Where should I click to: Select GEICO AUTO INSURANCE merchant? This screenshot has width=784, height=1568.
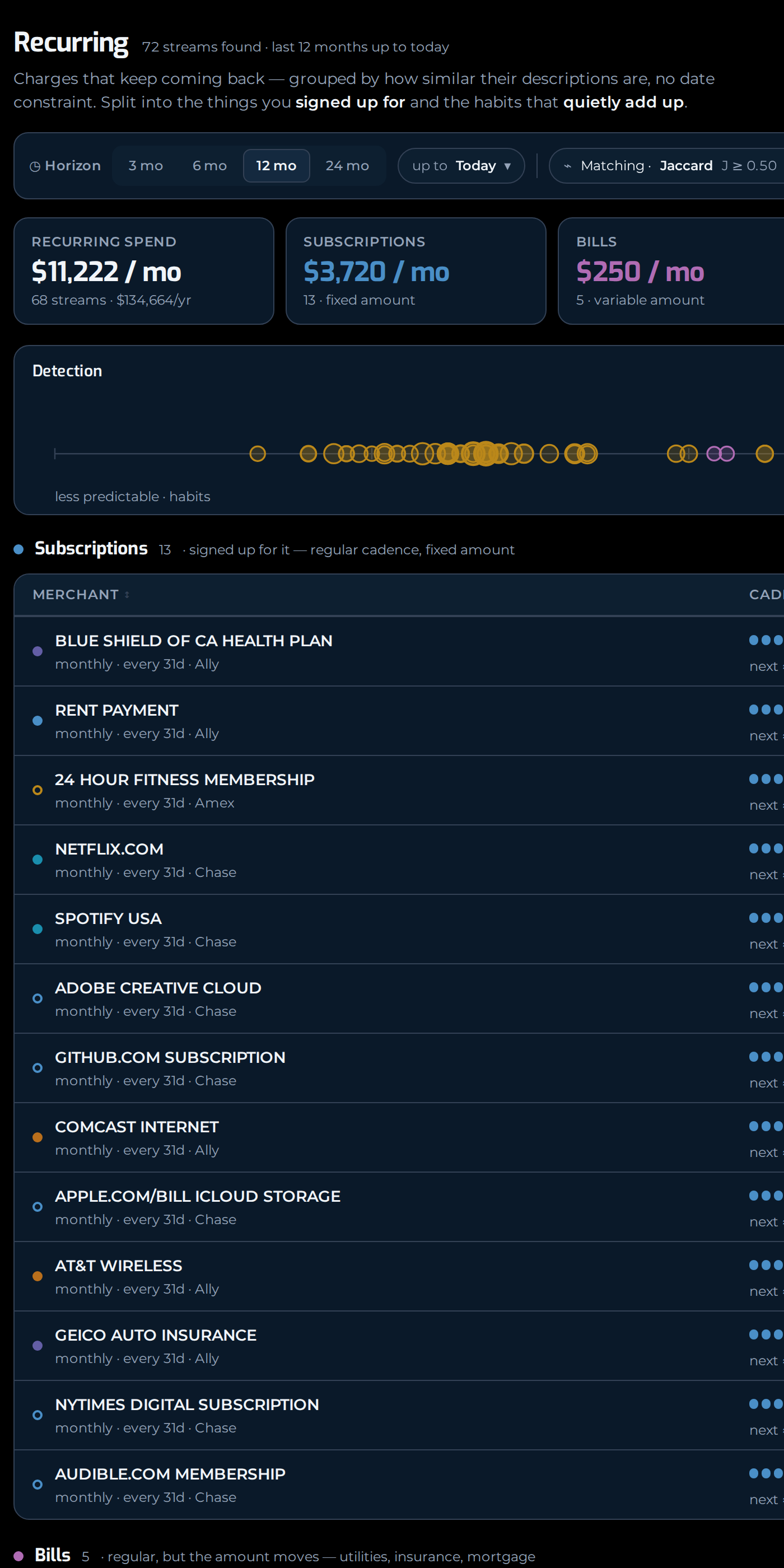pyautogui.click(x=156, y=1335)
